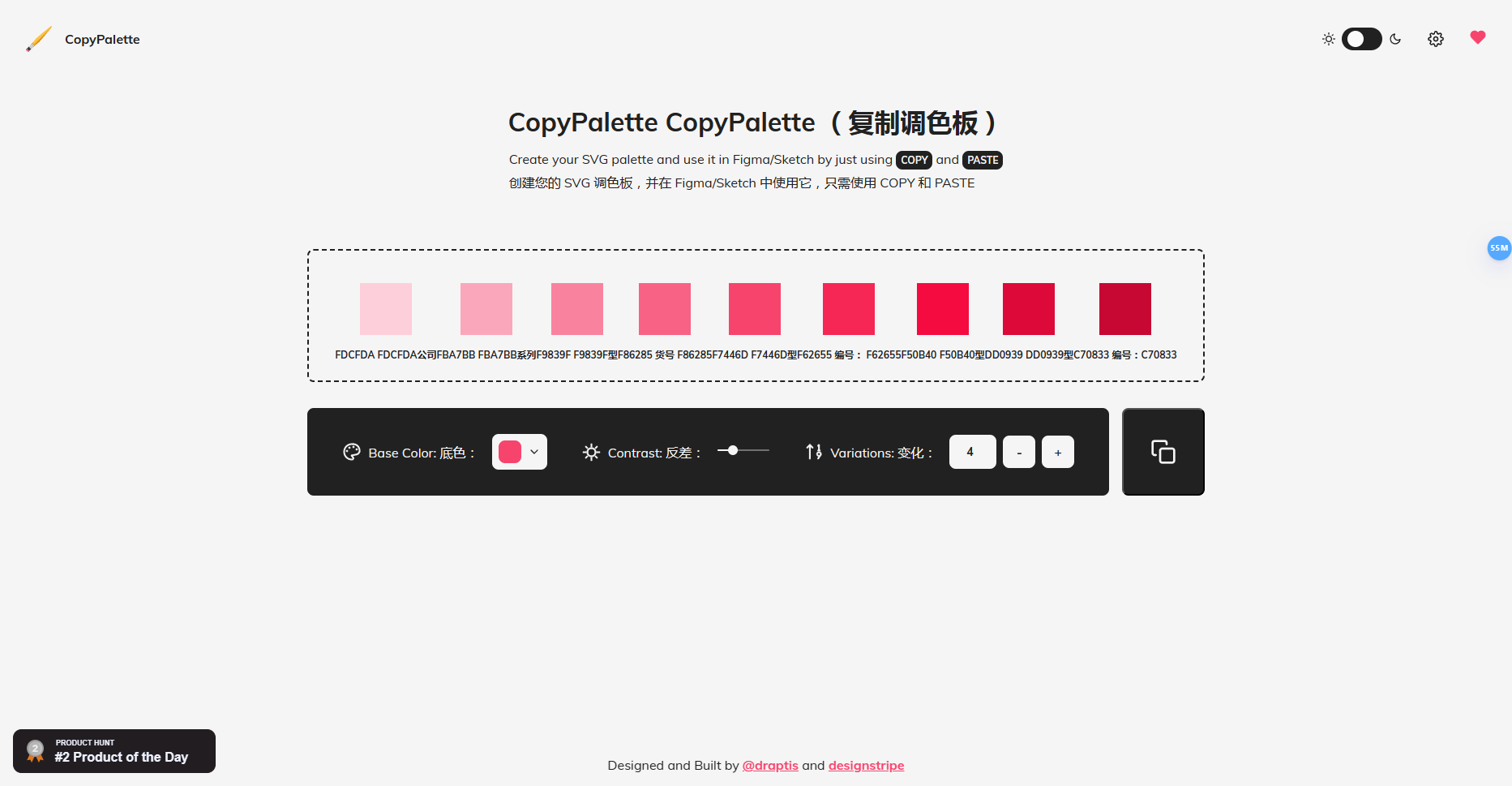The image size is (1512, 786).
Task: Select the F7446D base swatch
Action: click(x=755, y=309)
